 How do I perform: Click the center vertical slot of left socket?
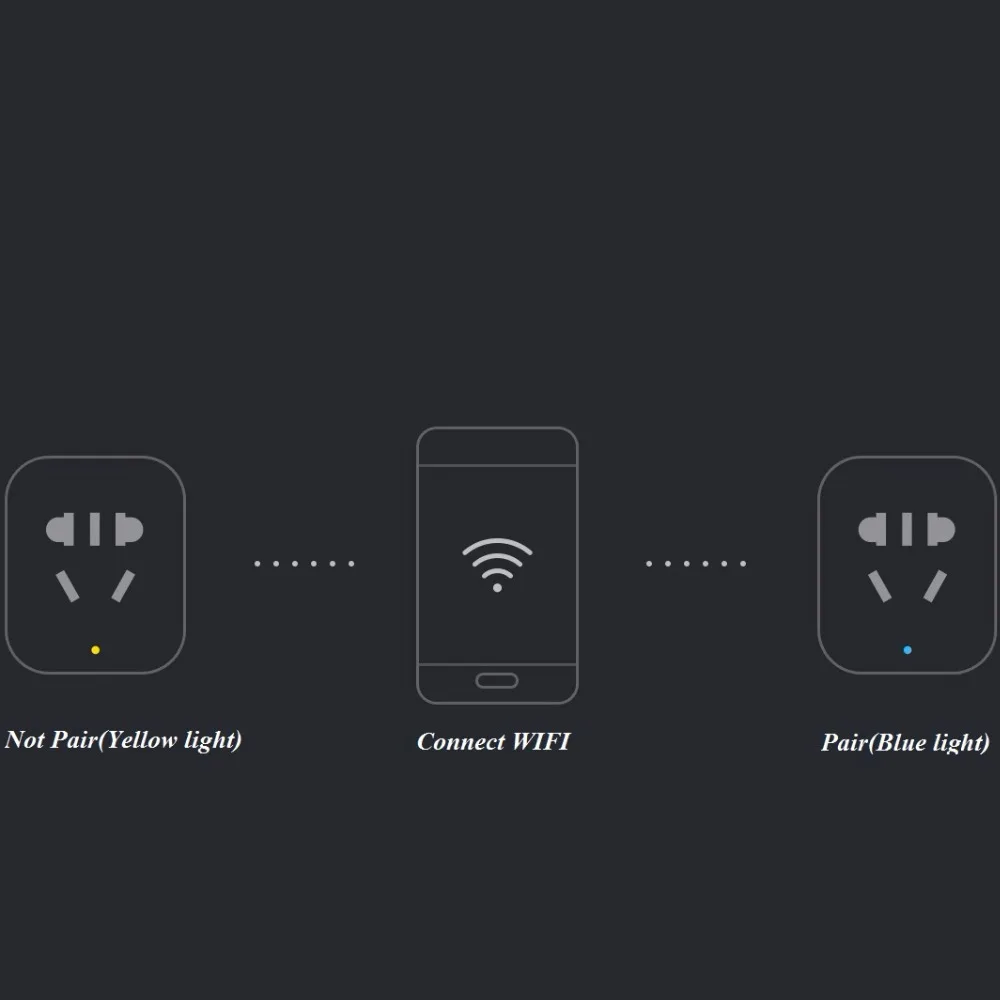click(94, 529)
